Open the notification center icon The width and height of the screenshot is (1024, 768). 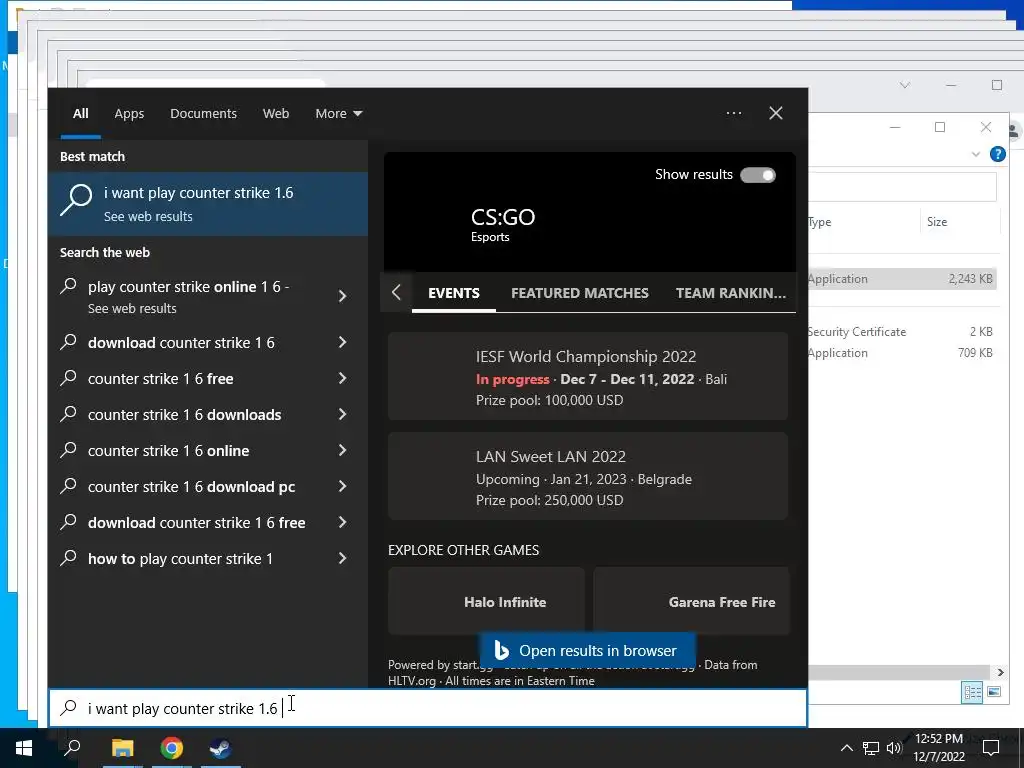pos(991,748)
